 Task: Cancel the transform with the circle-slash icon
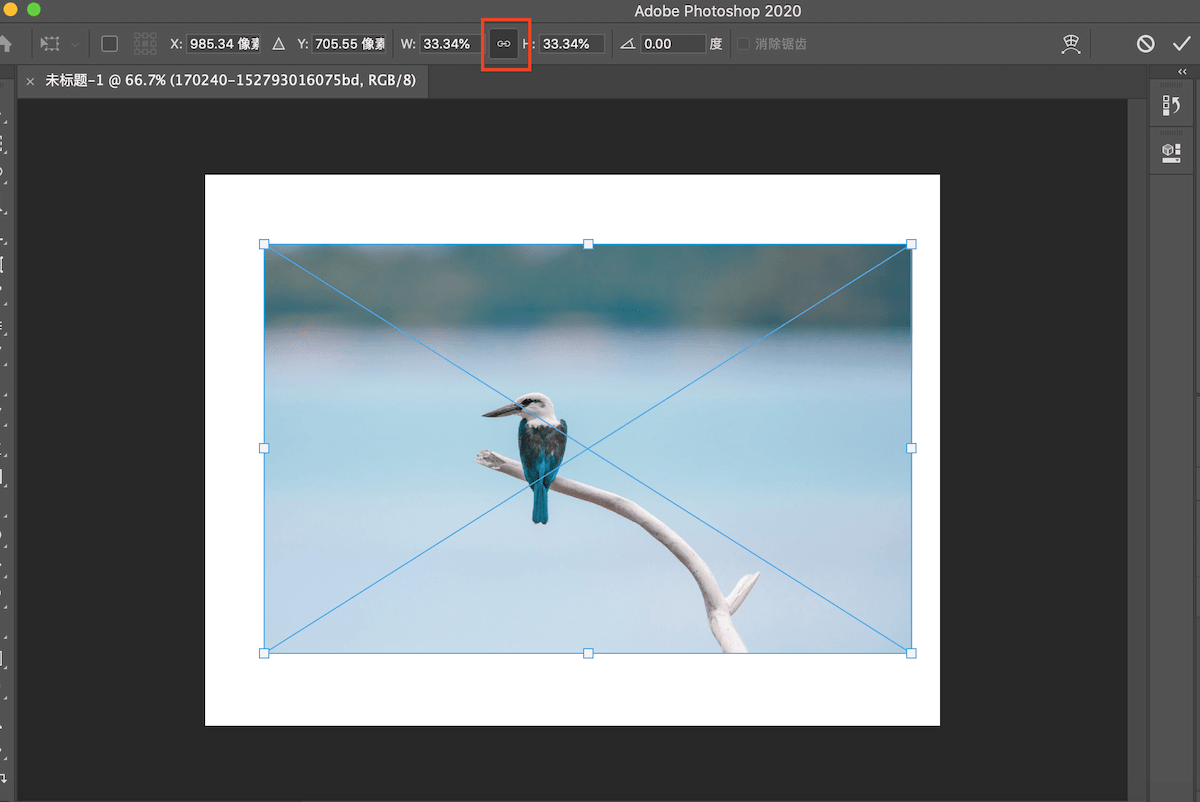[1146, 44]
